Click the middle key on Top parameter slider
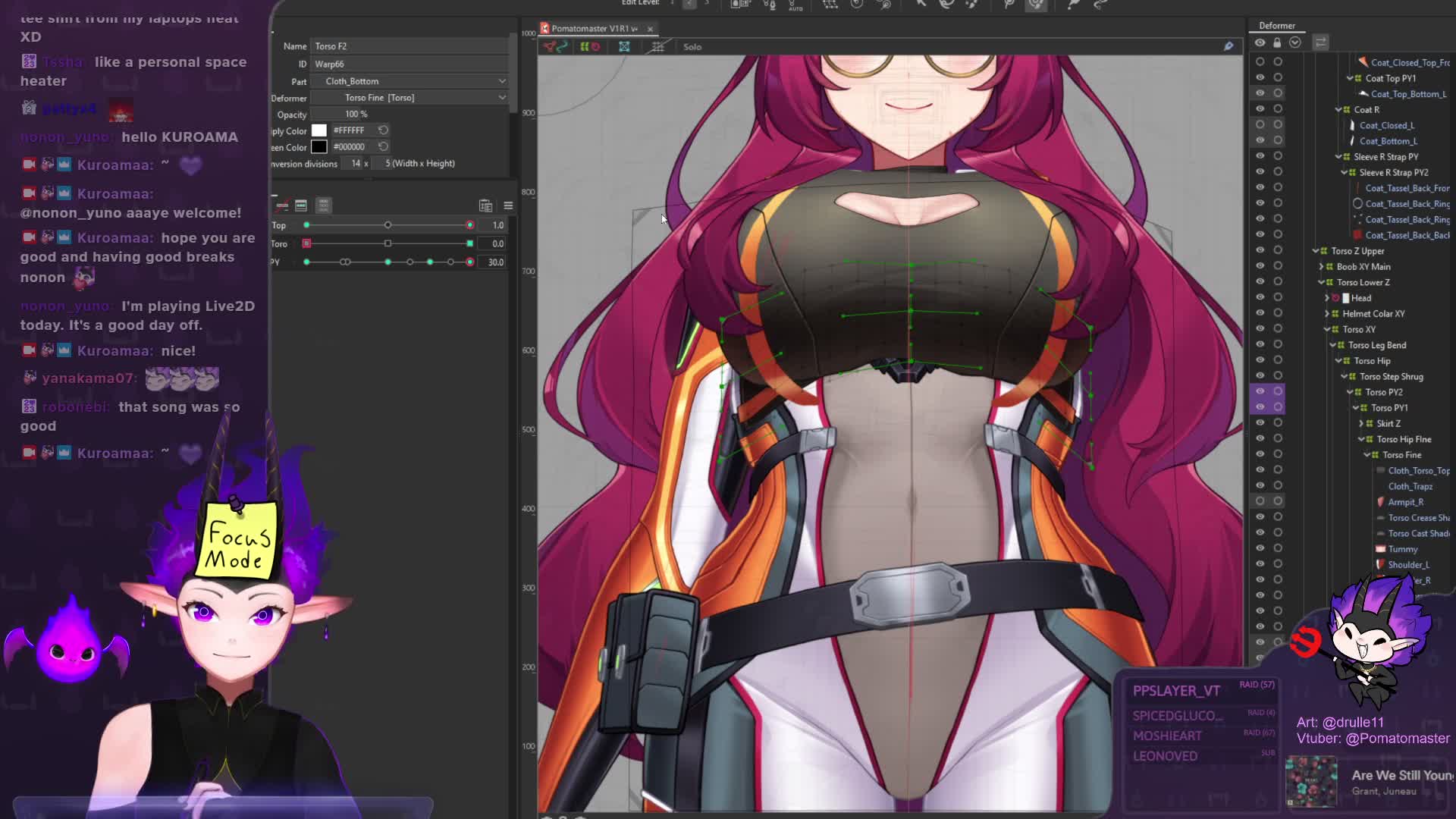Viewport: 1456px width, 819px height. (388, 225)
